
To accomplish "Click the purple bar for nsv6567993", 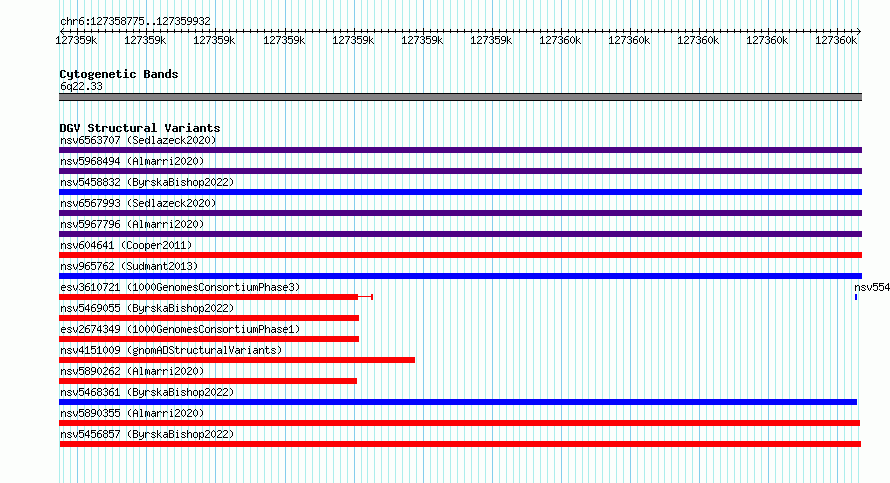I will click(x=460, y=213).
